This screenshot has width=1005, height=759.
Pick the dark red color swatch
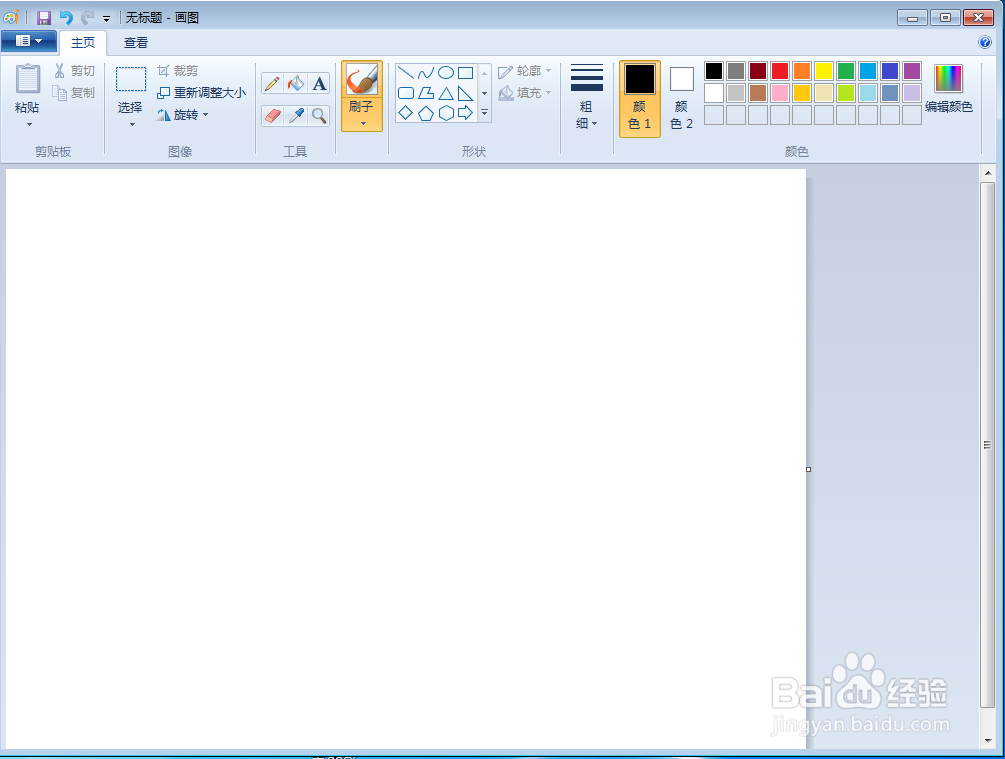click(758, 71)
